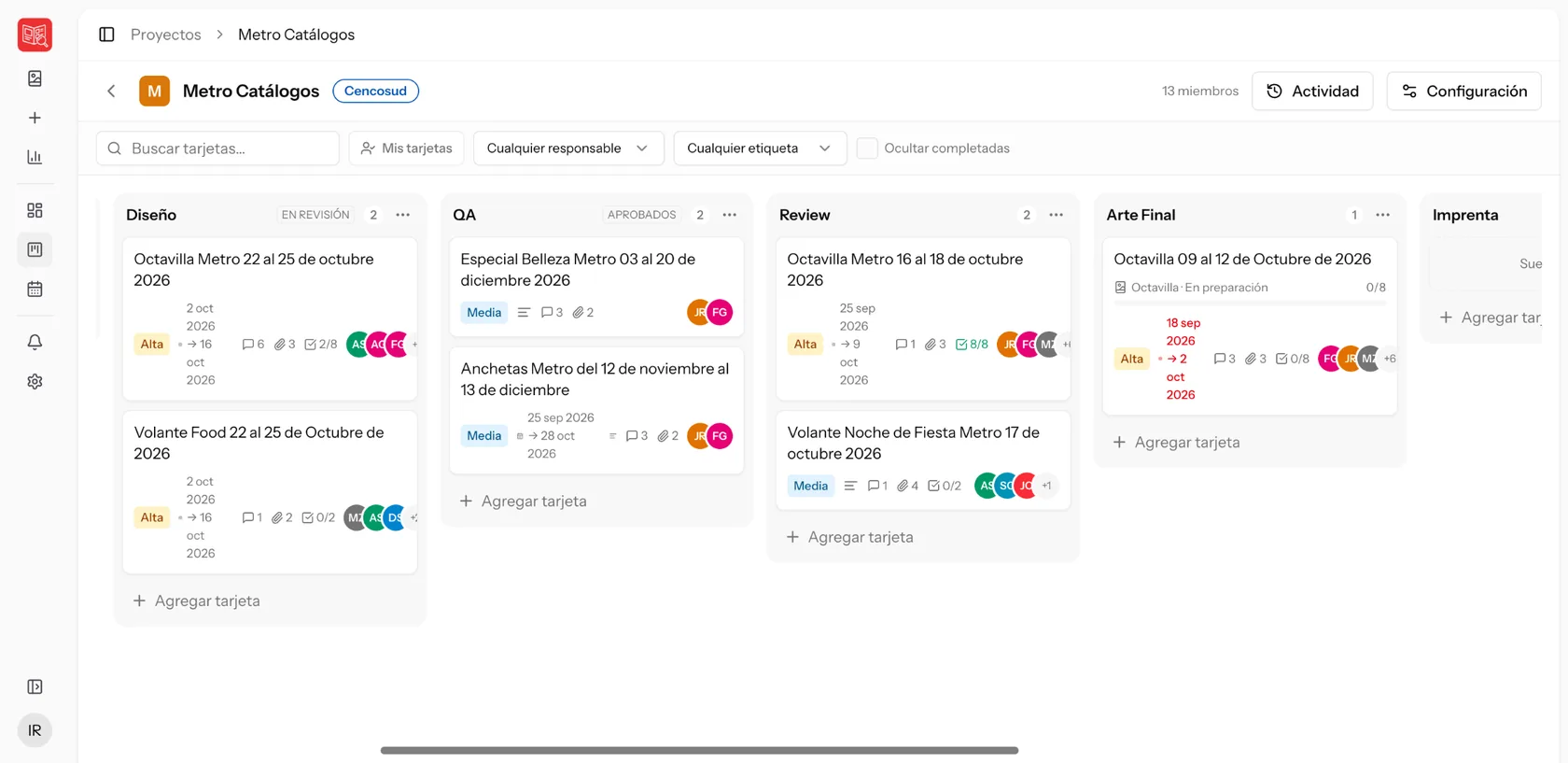Open the dashboard grid icon

click(x=35, y=210)
